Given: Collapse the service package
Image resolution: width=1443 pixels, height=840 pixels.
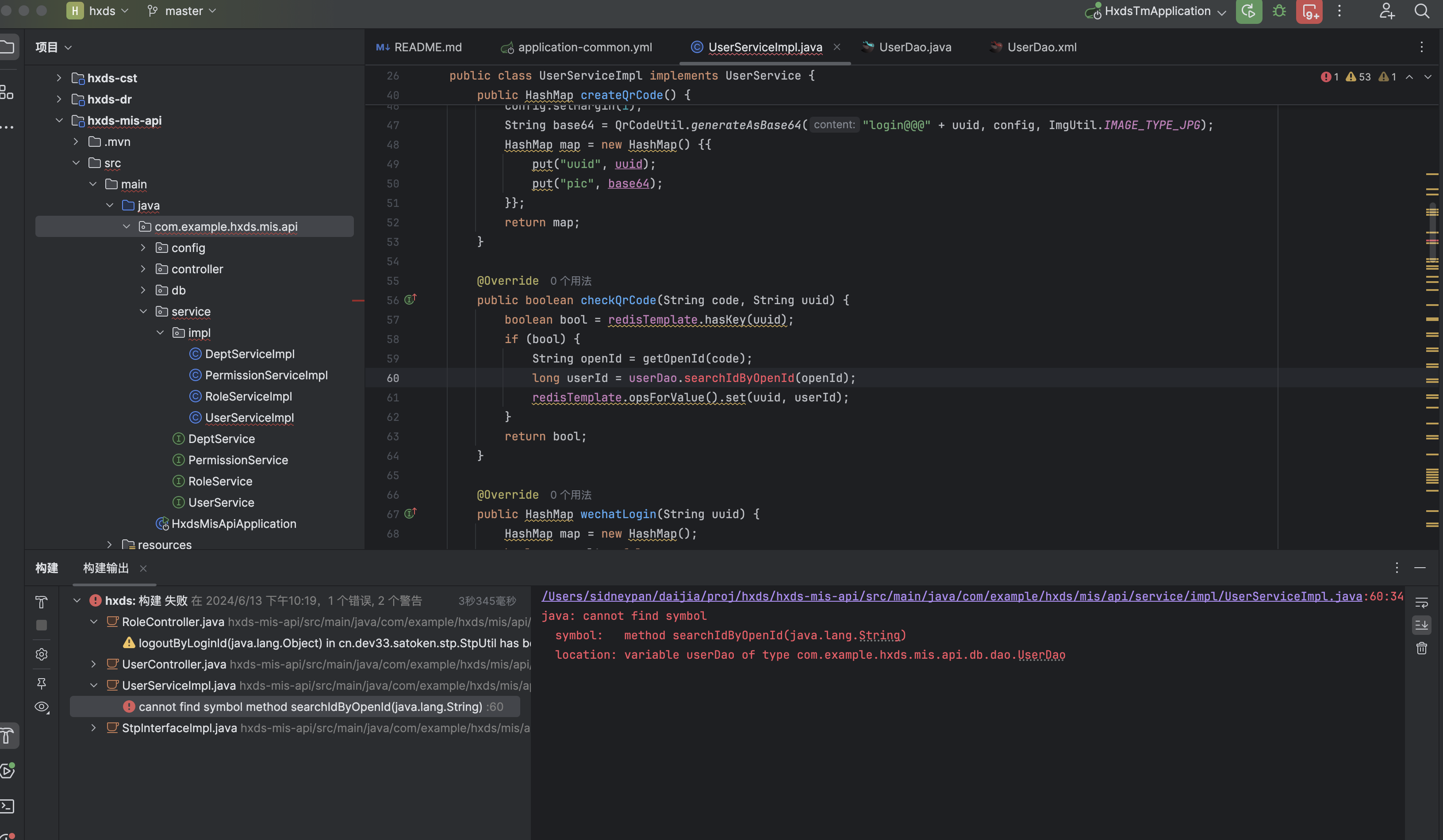Looking at the screenshot, I should pos(143,311).
